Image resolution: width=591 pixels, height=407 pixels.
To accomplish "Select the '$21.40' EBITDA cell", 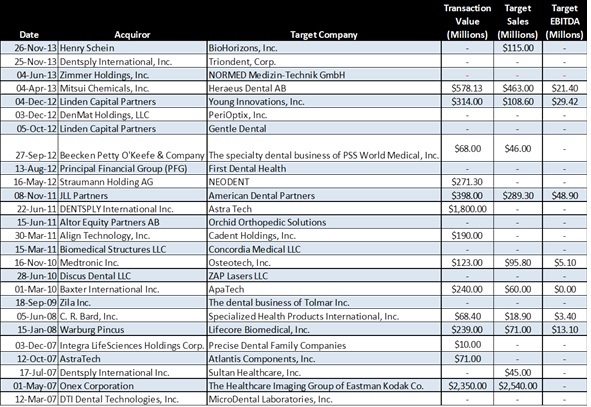I will [565, 88].
